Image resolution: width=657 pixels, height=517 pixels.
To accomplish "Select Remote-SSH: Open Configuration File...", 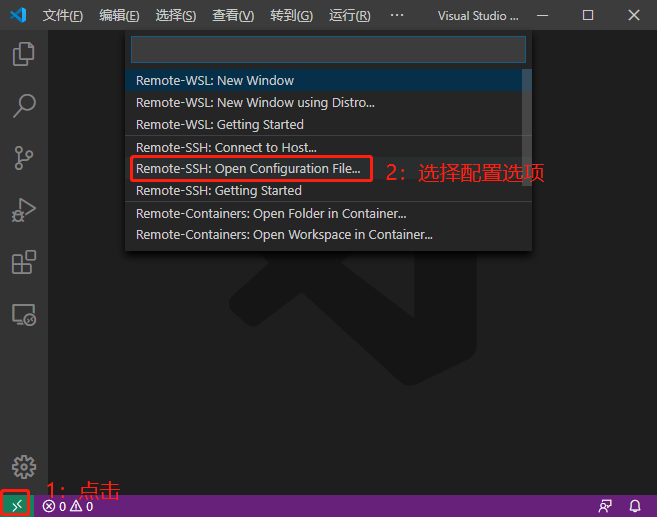I will click(324, 168).
